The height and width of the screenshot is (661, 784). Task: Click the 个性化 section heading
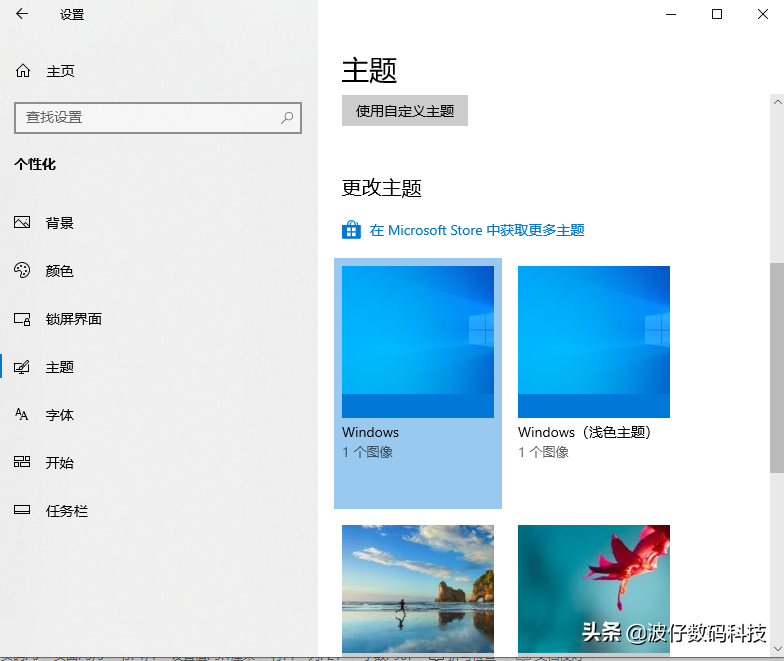point(35,164)
